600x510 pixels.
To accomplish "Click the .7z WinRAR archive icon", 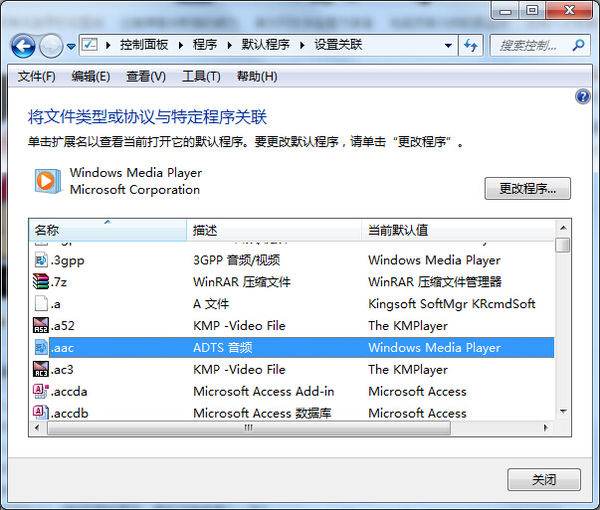I will pyautogui.click(x=41, y=282).
